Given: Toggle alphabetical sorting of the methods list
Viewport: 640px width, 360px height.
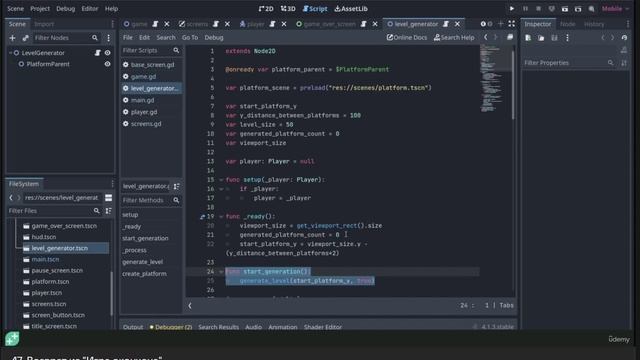Looking at the screenshot, I should 176,187.
